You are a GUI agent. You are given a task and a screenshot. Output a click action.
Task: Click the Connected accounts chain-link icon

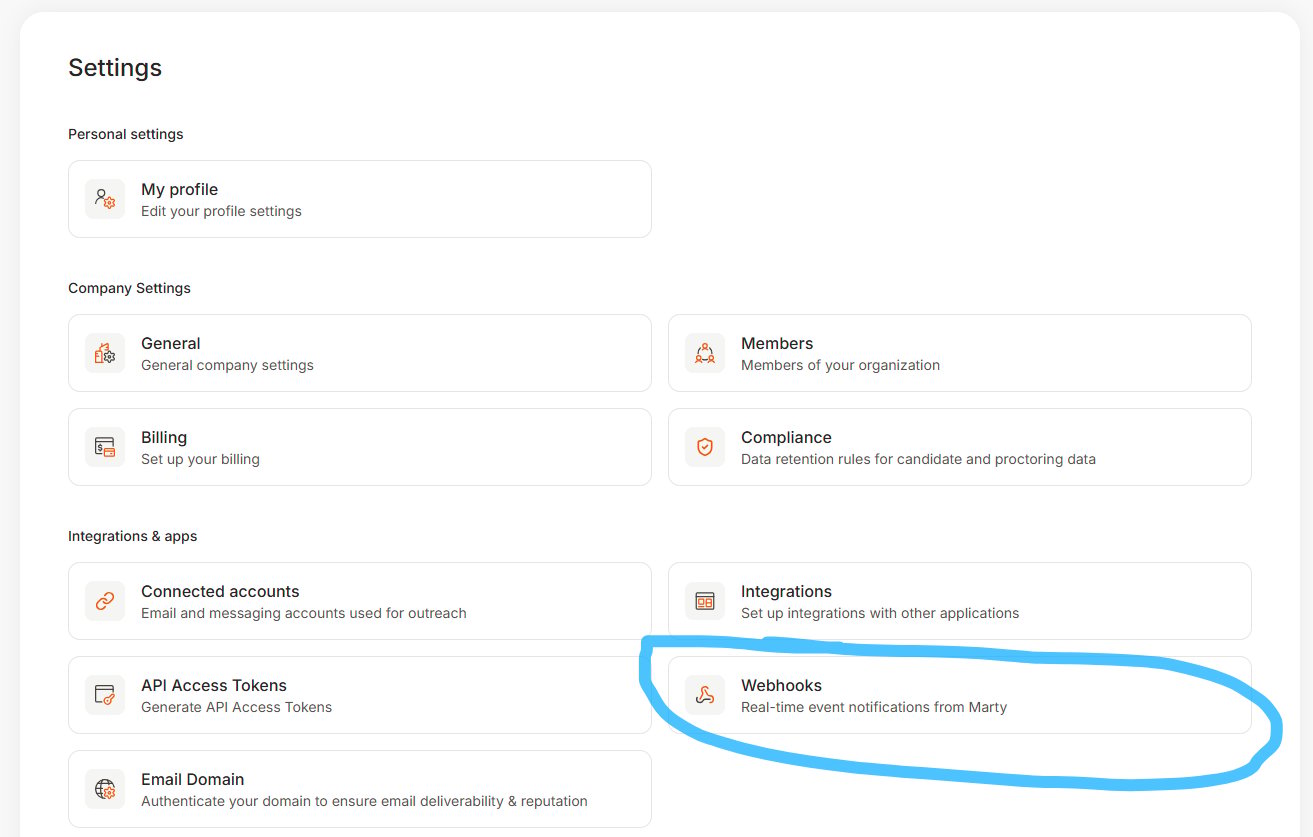(105, 601)
